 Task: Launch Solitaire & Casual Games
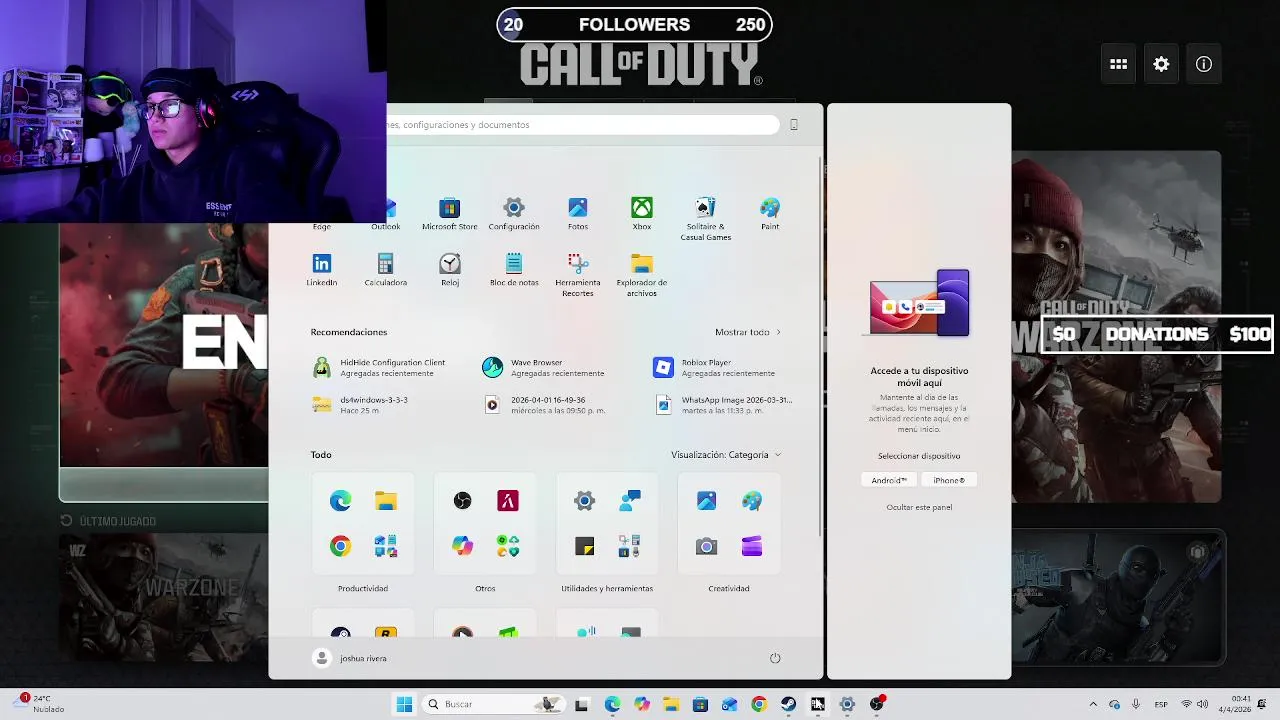click(705, 218)
